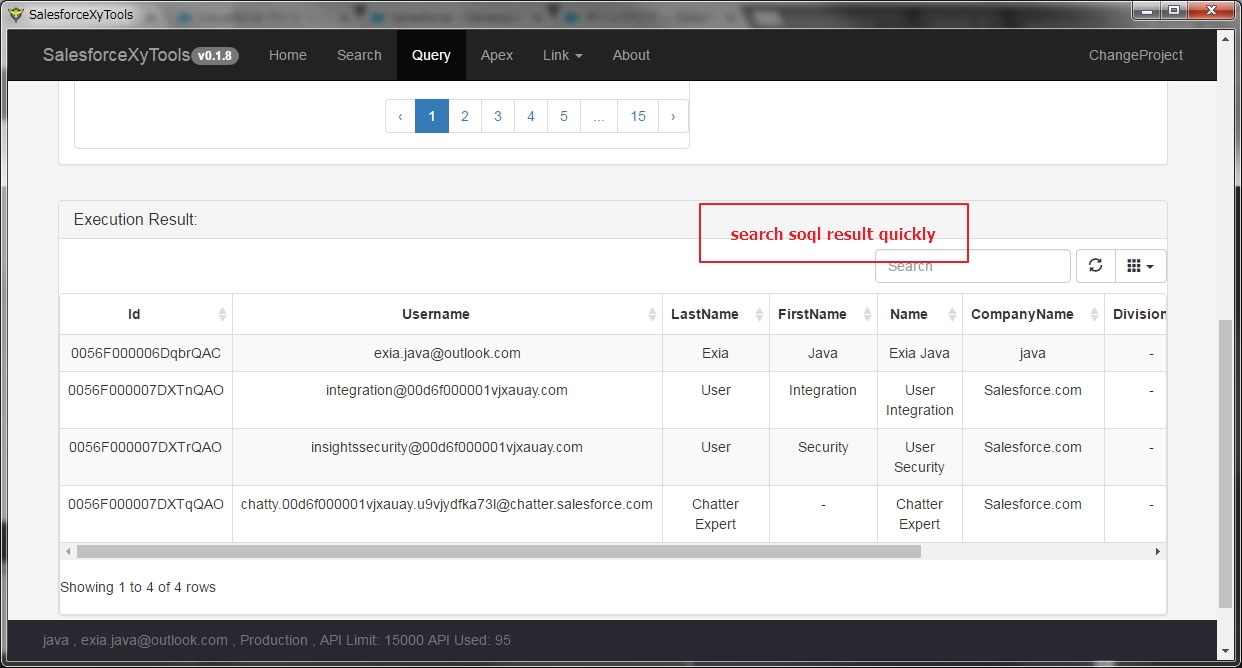
Task: Go to page 4 in pagination
Action: point(531,116)
